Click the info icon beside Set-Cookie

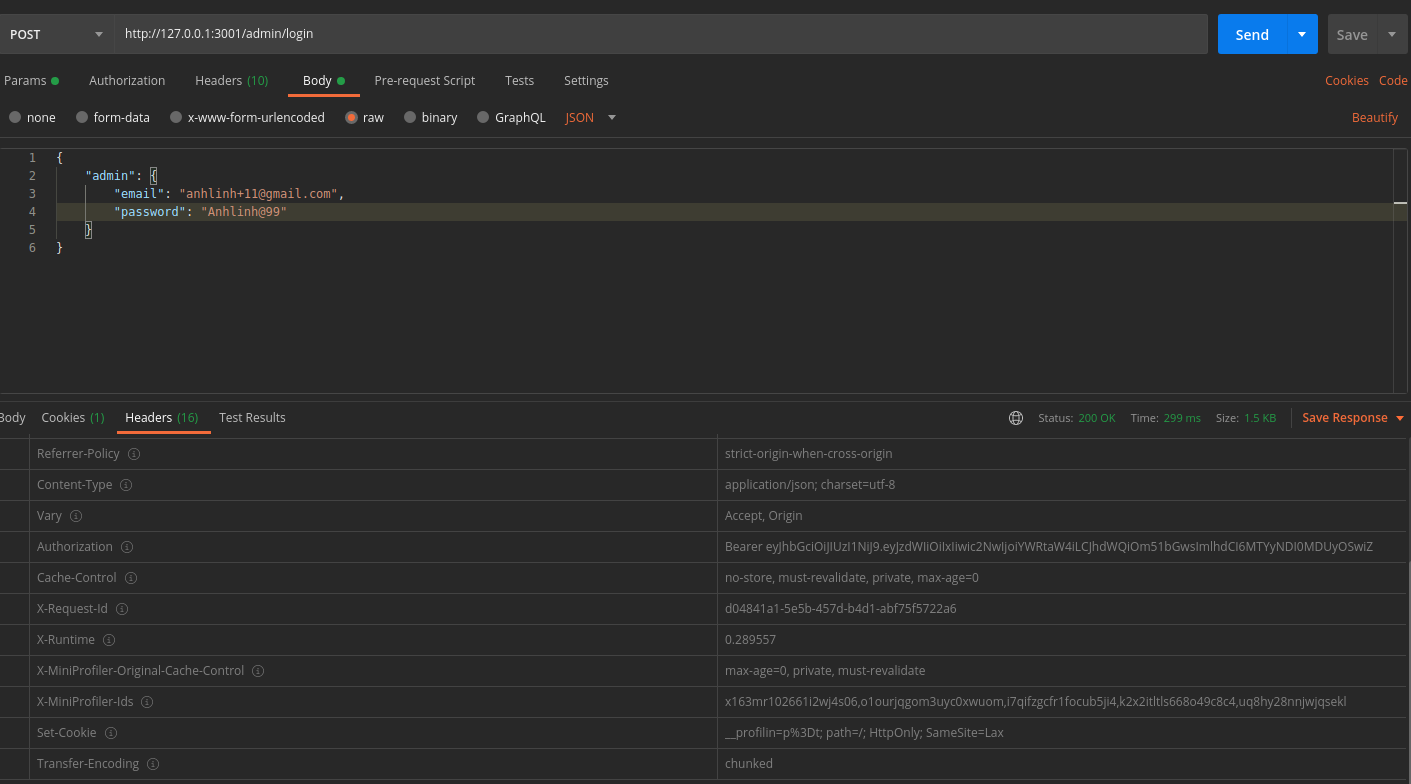coord(110,732)
